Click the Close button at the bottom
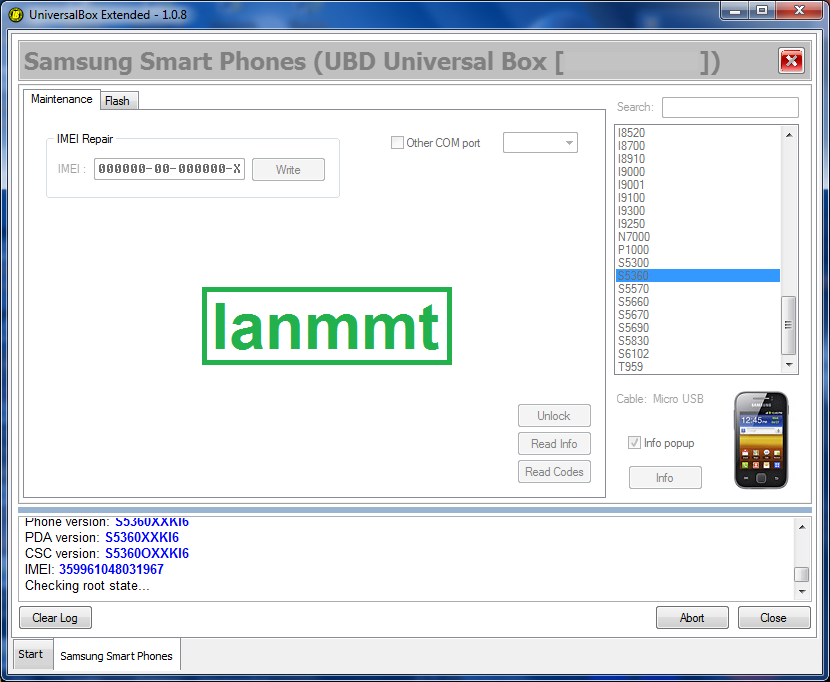 tap(773, 618)
